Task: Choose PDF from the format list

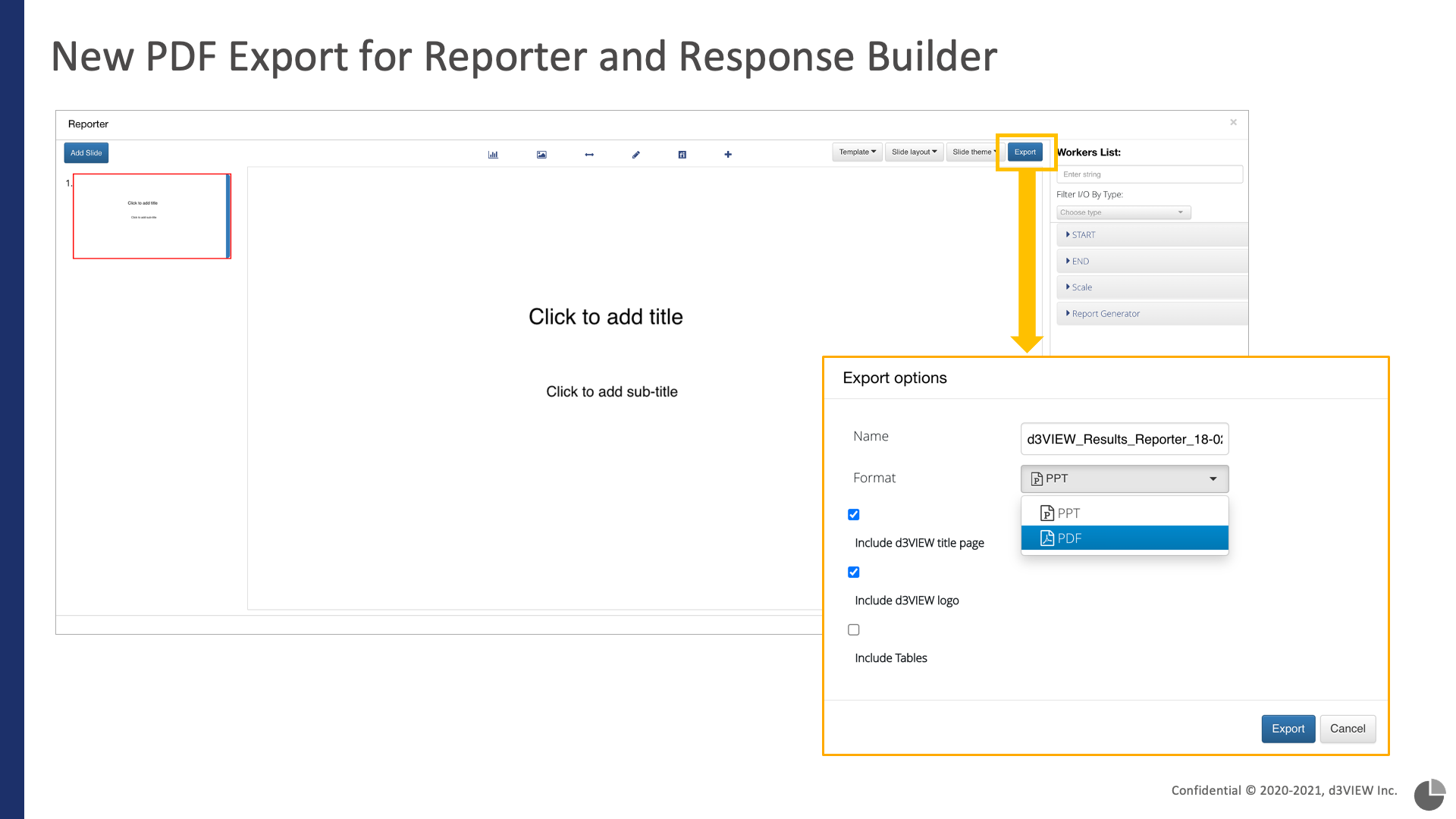Action: point(1125,538)
